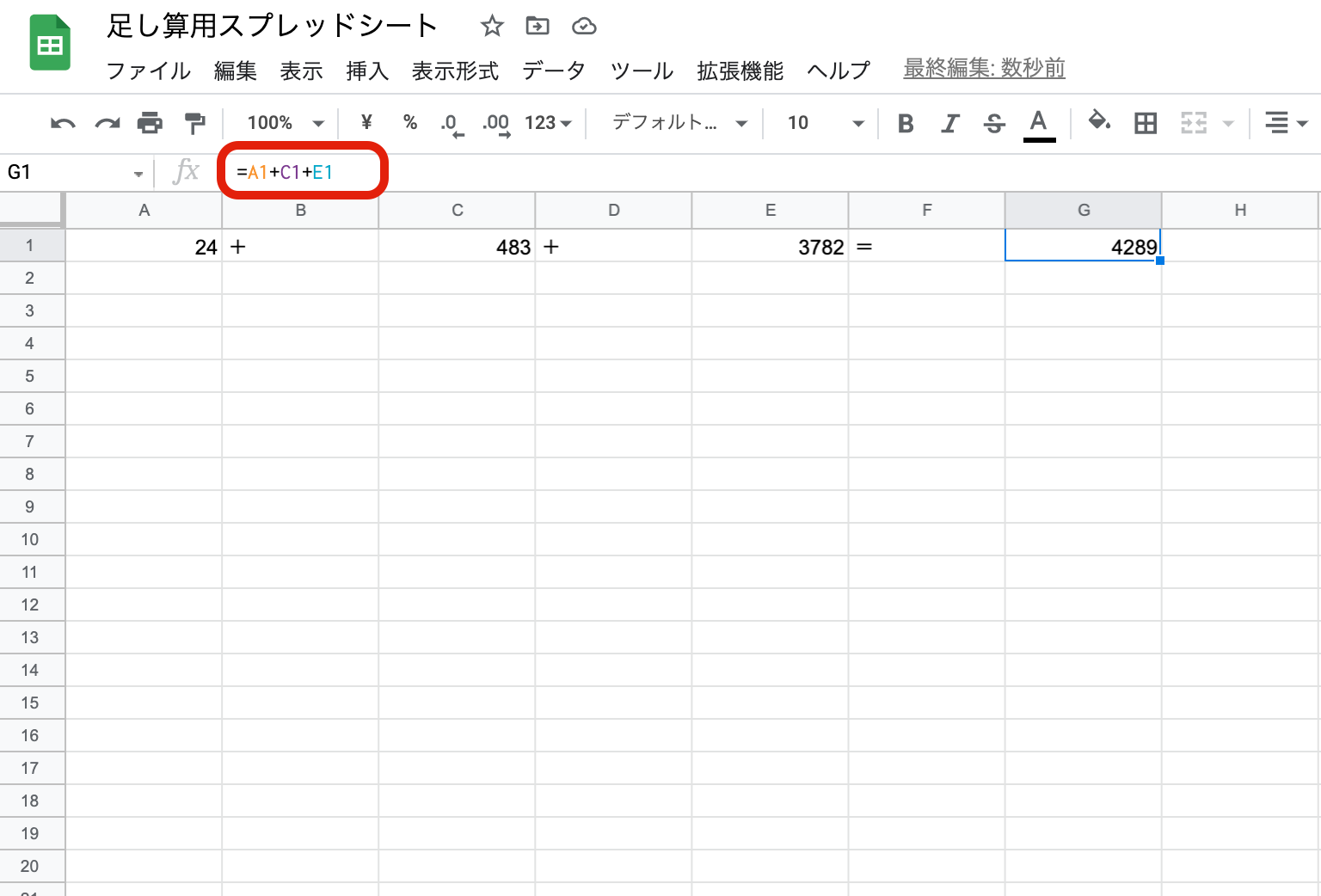The height and width of the screenshot is (896, 1321).
Task: Toggle italic formatting
Action: (949, 123)
